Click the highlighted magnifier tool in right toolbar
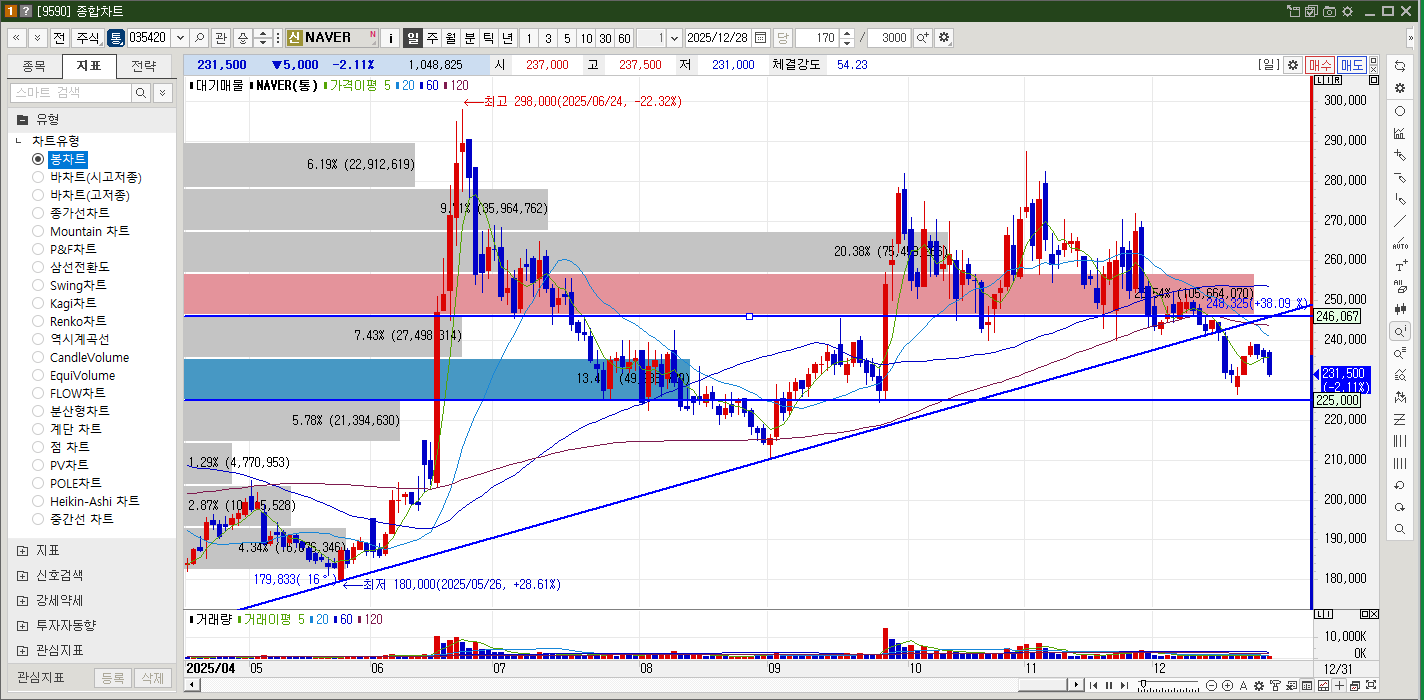The height and width of the screenshot is (700, 1424). (1400, 331)
